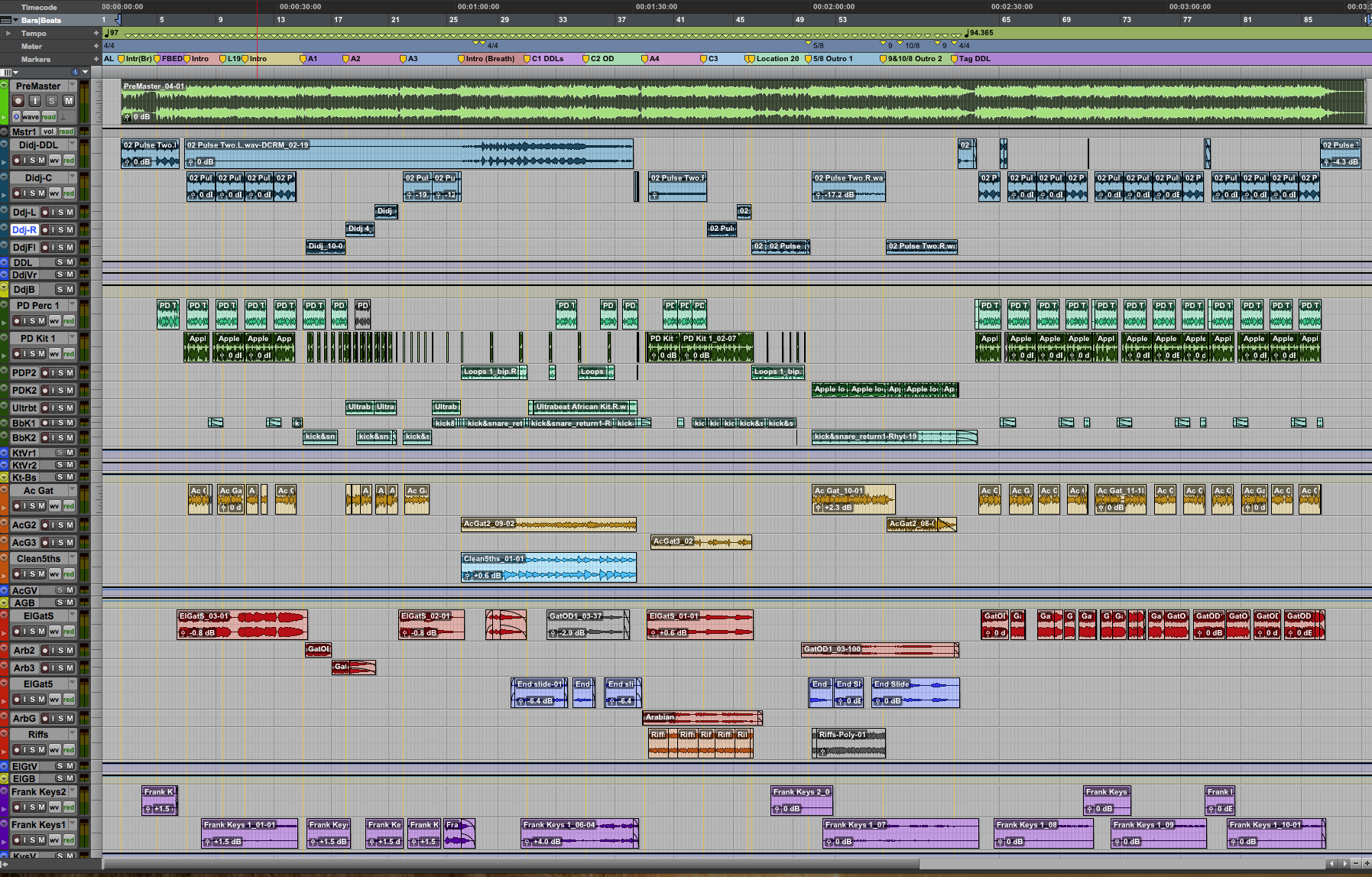
Task: Change Mstr1 automation mode 'read' button
Action: (66, 132)
